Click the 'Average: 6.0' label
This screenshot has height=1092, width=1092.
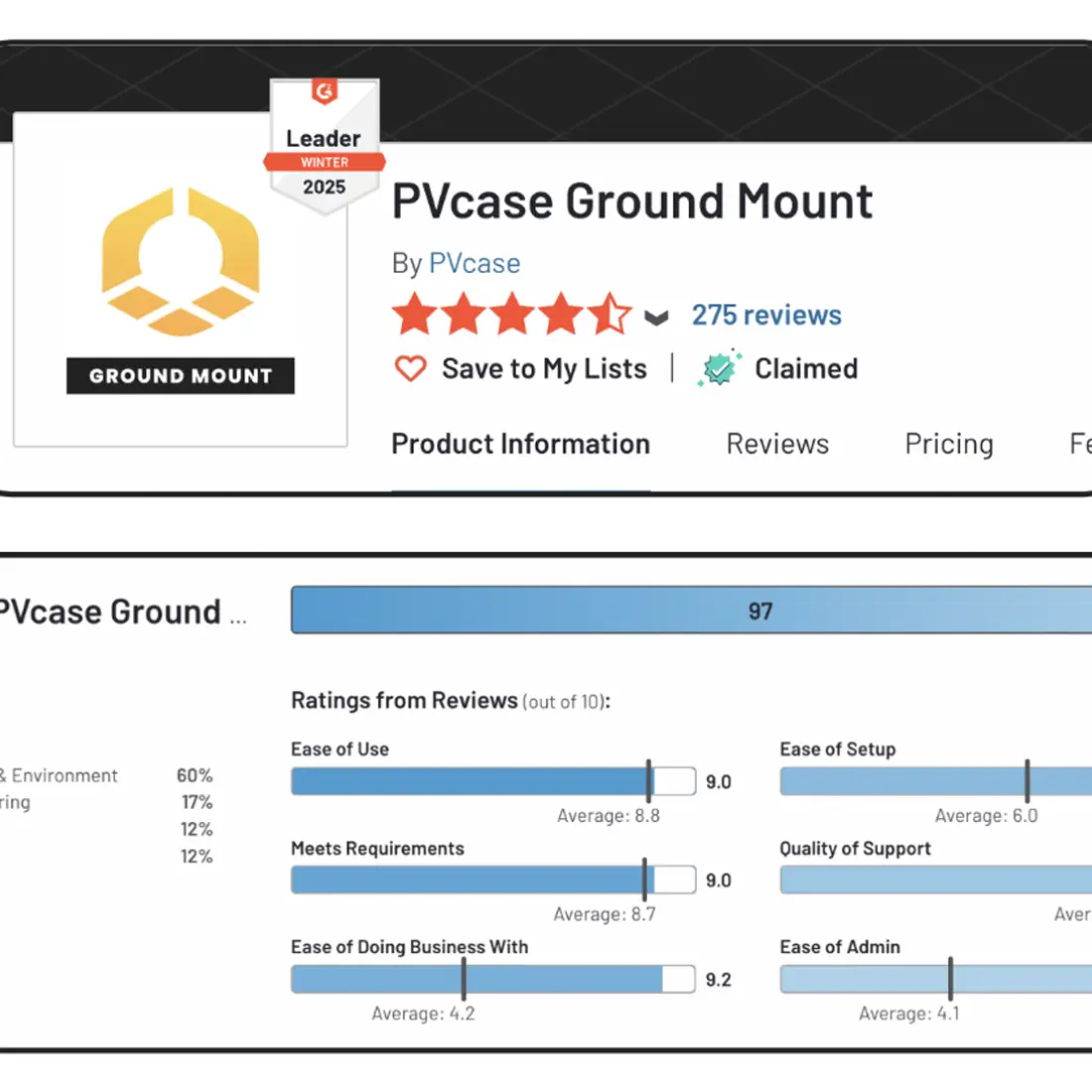coord(986,815)
